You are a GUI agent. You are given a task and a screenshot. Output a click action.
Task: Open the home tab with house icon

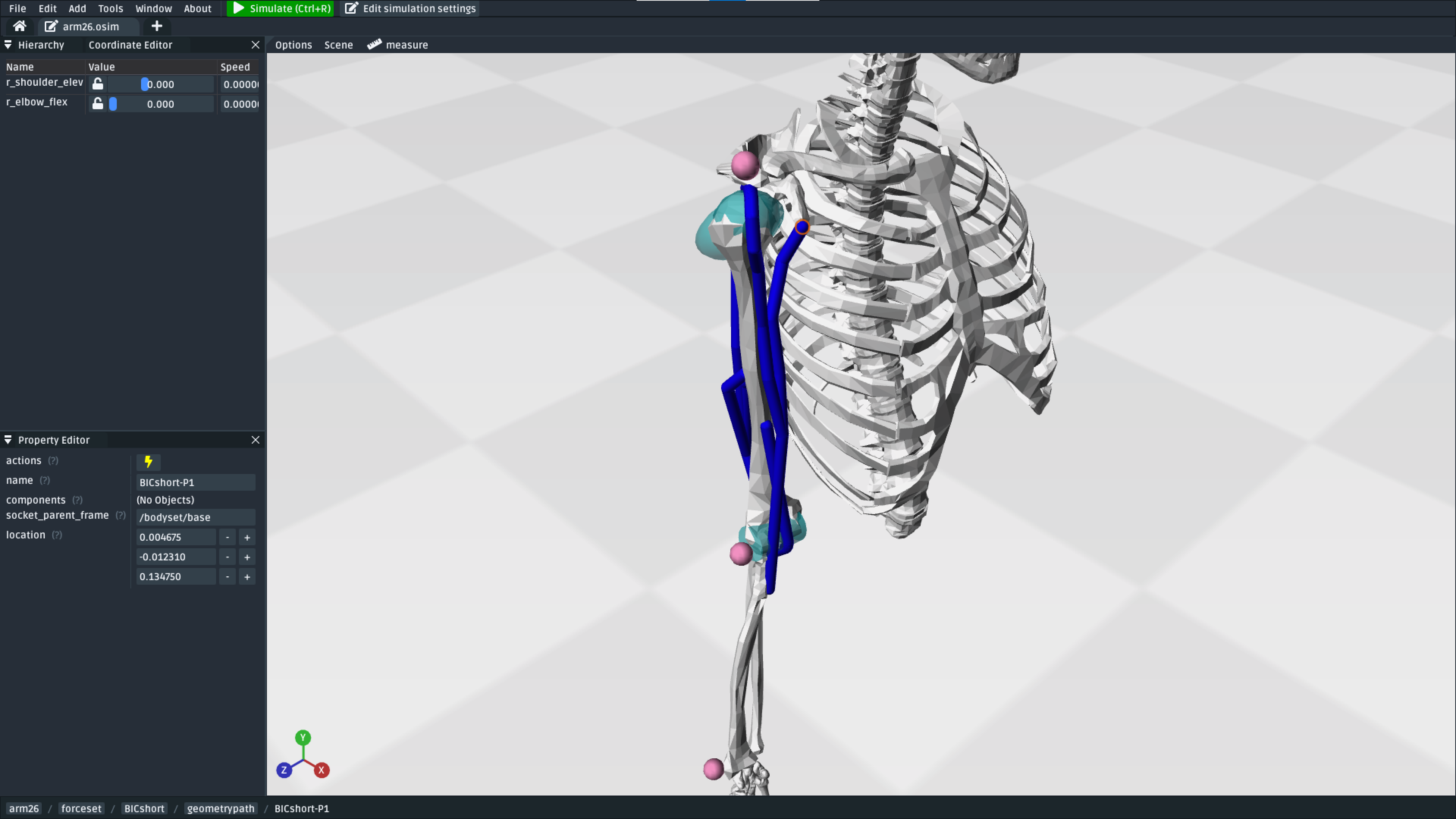pos(19,26)
